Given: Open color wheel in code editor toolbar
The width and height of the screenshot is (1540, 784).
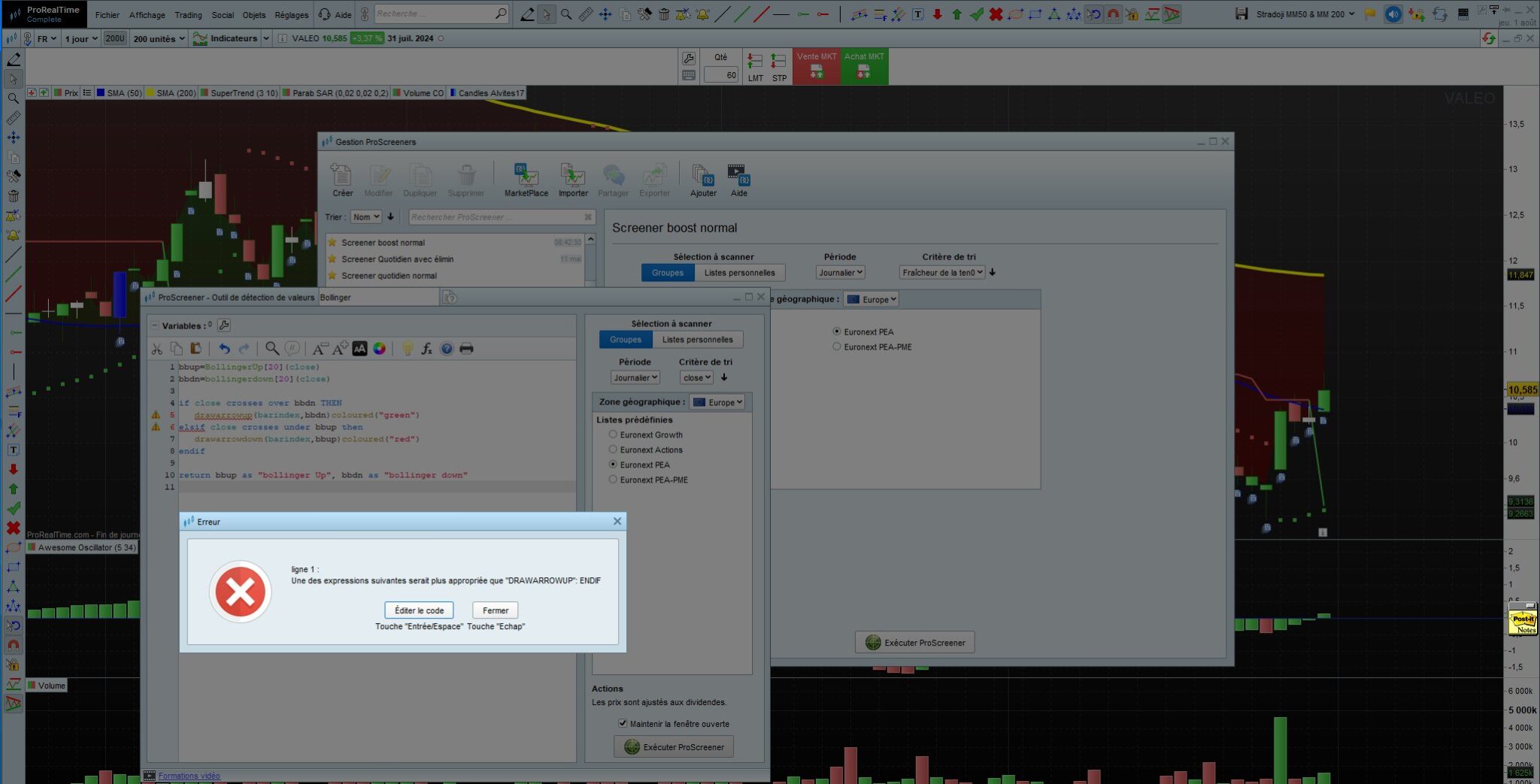Looking at the screenshot, I should pyautogui.click(x=380, y=349).
